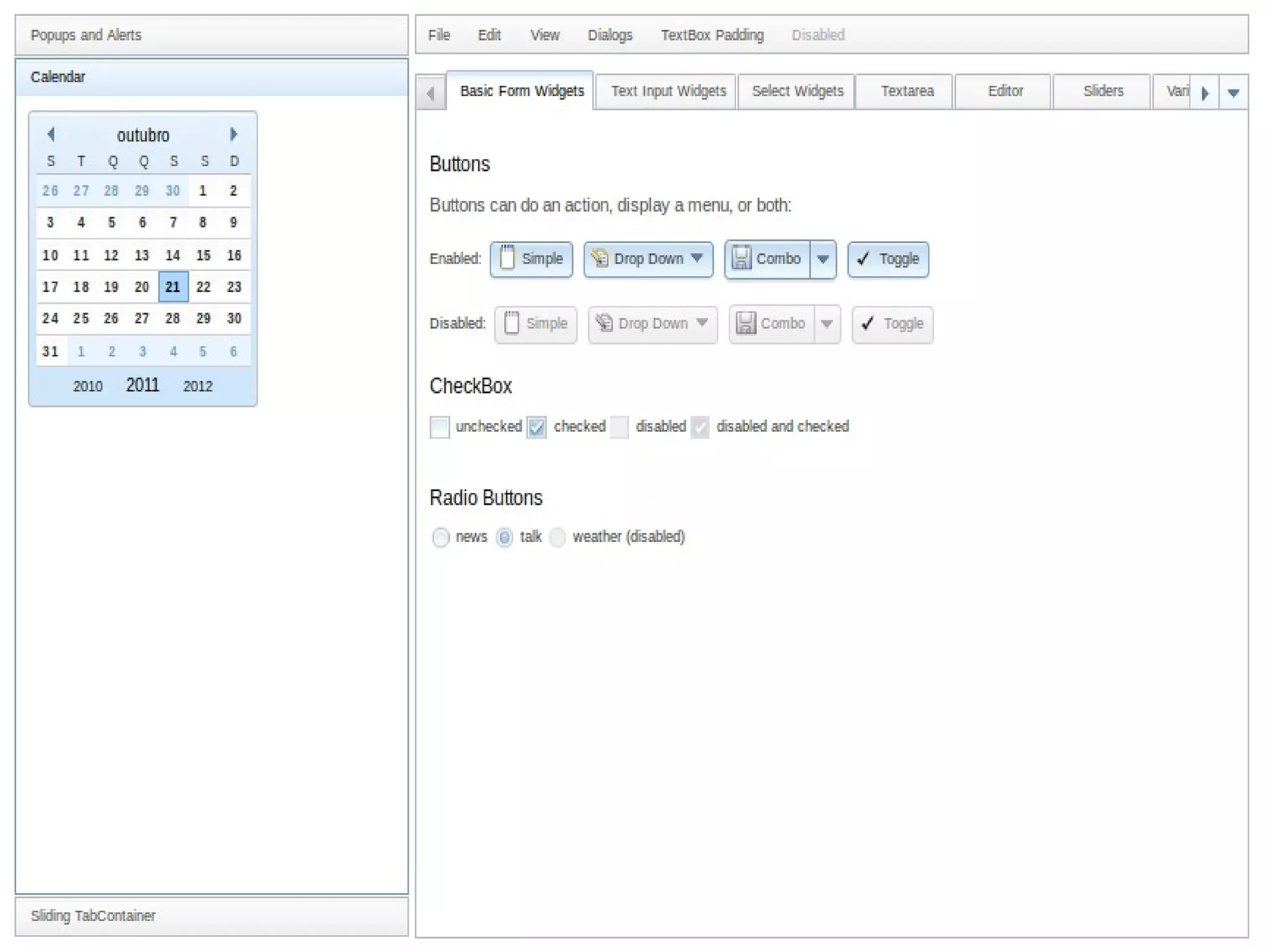Open the outubro month selector
1270x952 pixels.
click(143, 135)
